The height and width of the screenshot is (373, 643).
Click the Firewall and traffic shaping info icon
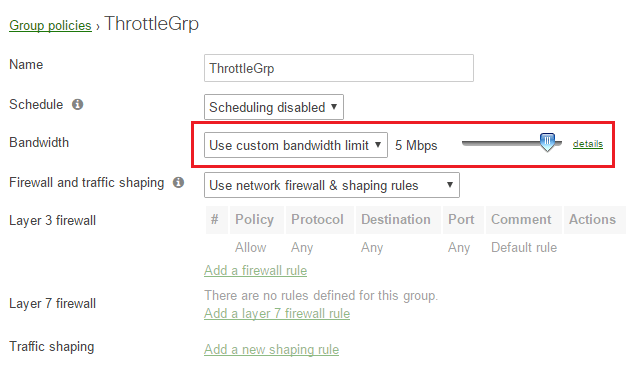tap(178, 182)
